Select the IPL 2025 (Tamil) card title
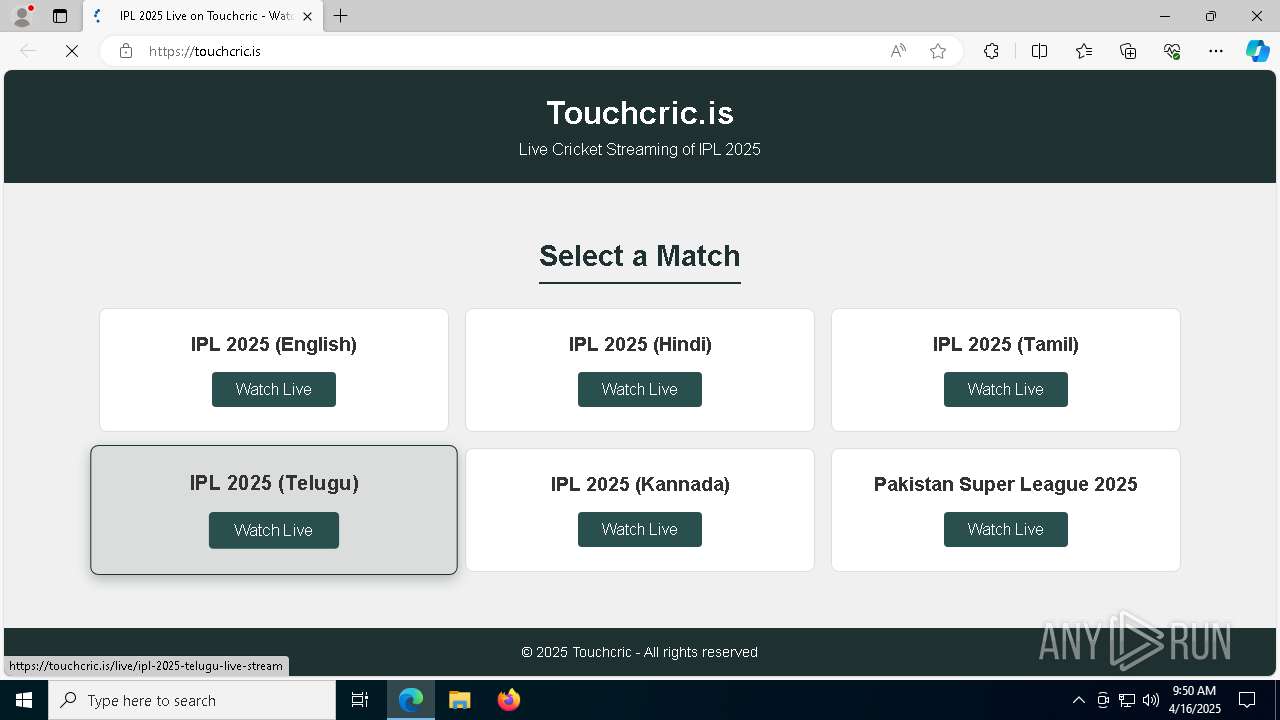This screenshot has height=720, width=1280. (x=1006, y=344)
